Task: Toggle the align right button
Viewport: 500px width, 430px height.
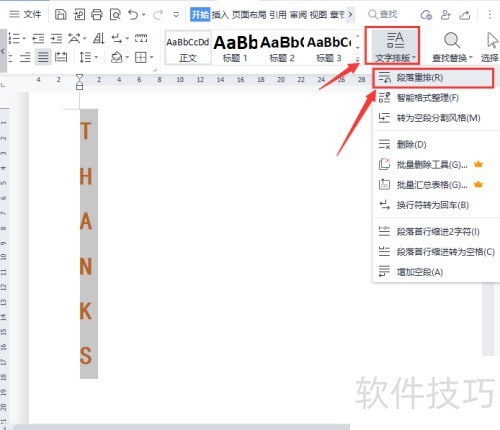Action: 25,57
